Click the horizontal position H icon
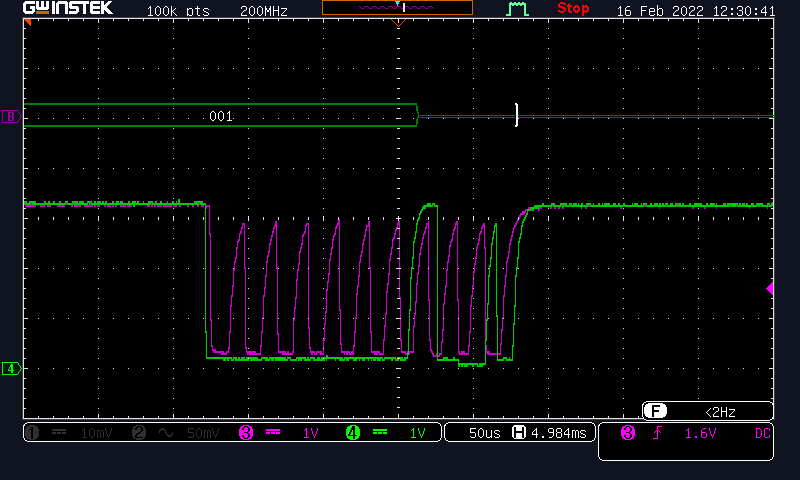 (519, 433)
